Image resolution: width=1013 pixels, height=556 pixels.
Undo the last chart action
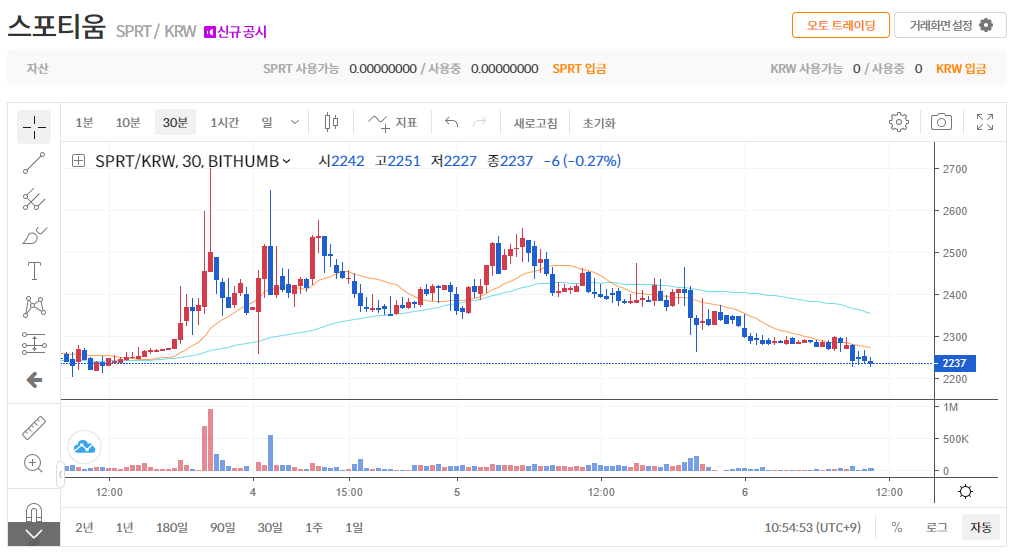452,122
